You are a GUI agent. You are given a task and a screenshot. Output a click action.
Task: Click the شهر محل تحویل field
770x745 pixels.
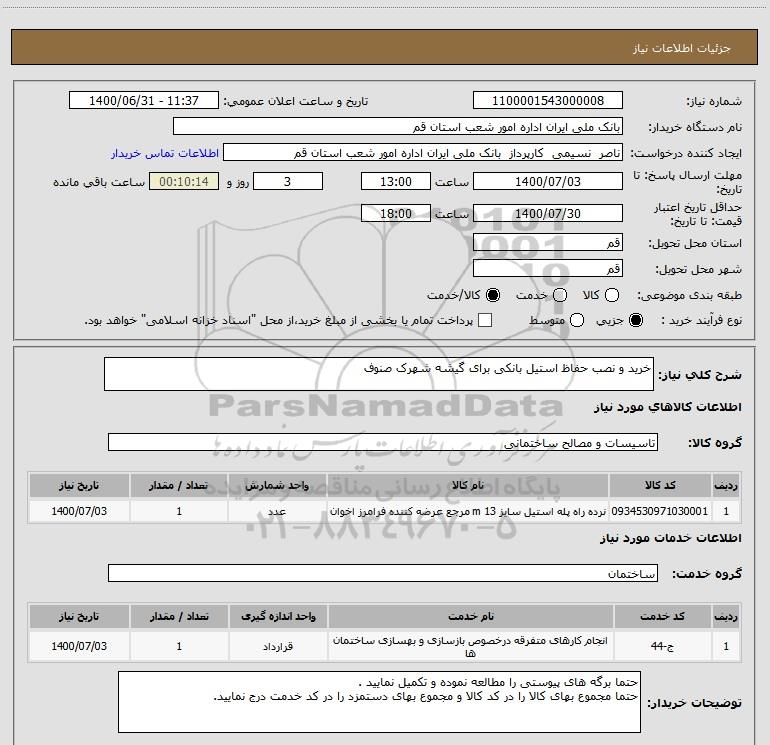[548, 269]
